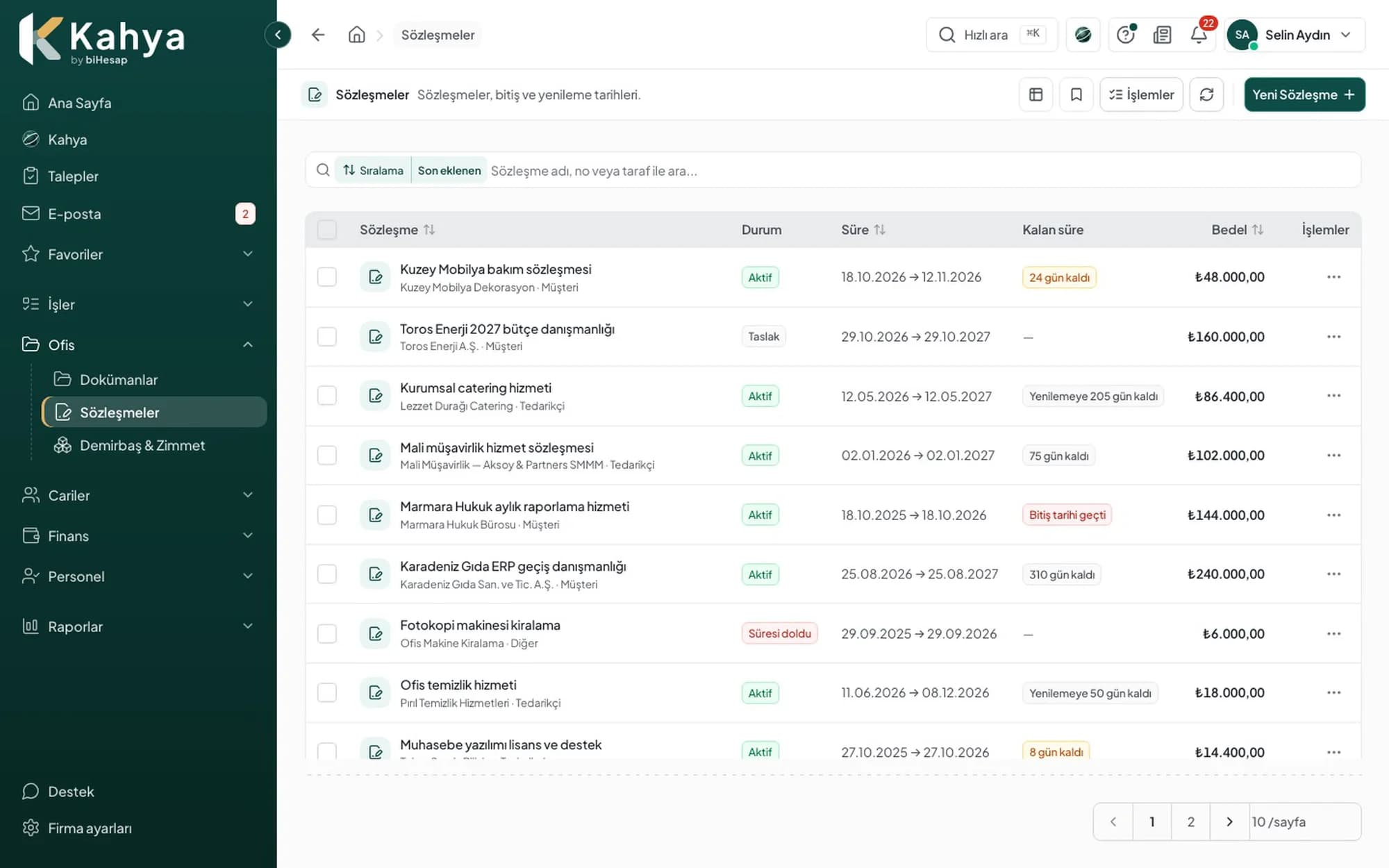Viewport: 1389px width, 868px height.
Task: Check the Toros Enerji 2027 bütçe danışmanlığı row
Action: point(326,337)
